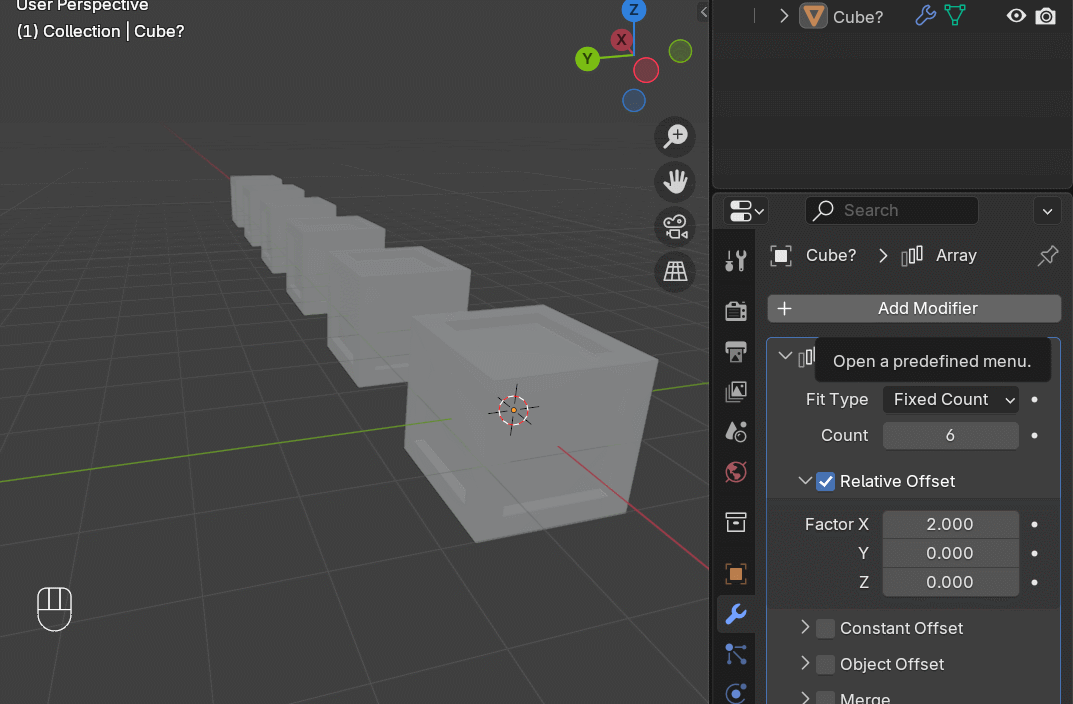The width and height of the screenshot is (1073, 704).
Task: Click the Add Modifier button
Action: coord(913,308)
